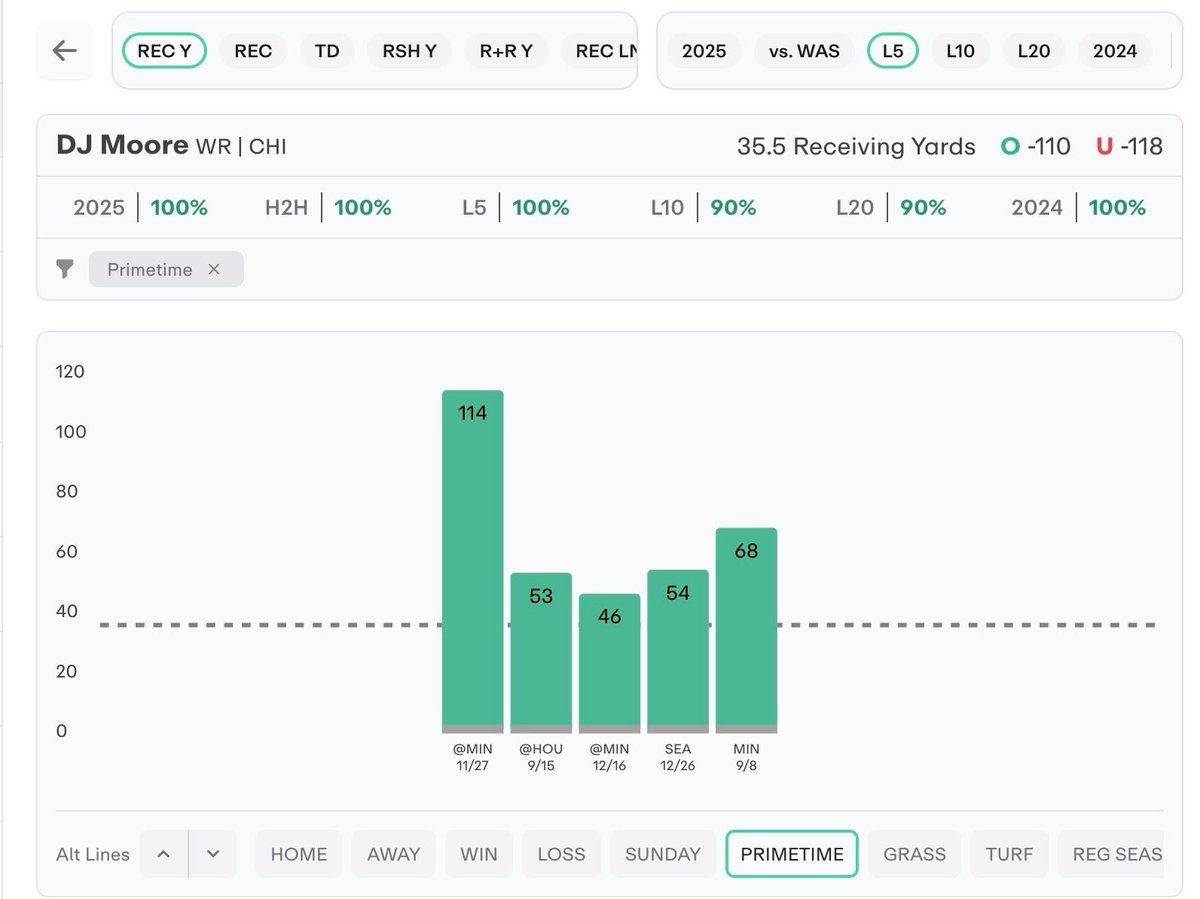Screen dimensions: 1200x899
Task: Click the 53 bar for @HOU 9/15
Action: 541,653
